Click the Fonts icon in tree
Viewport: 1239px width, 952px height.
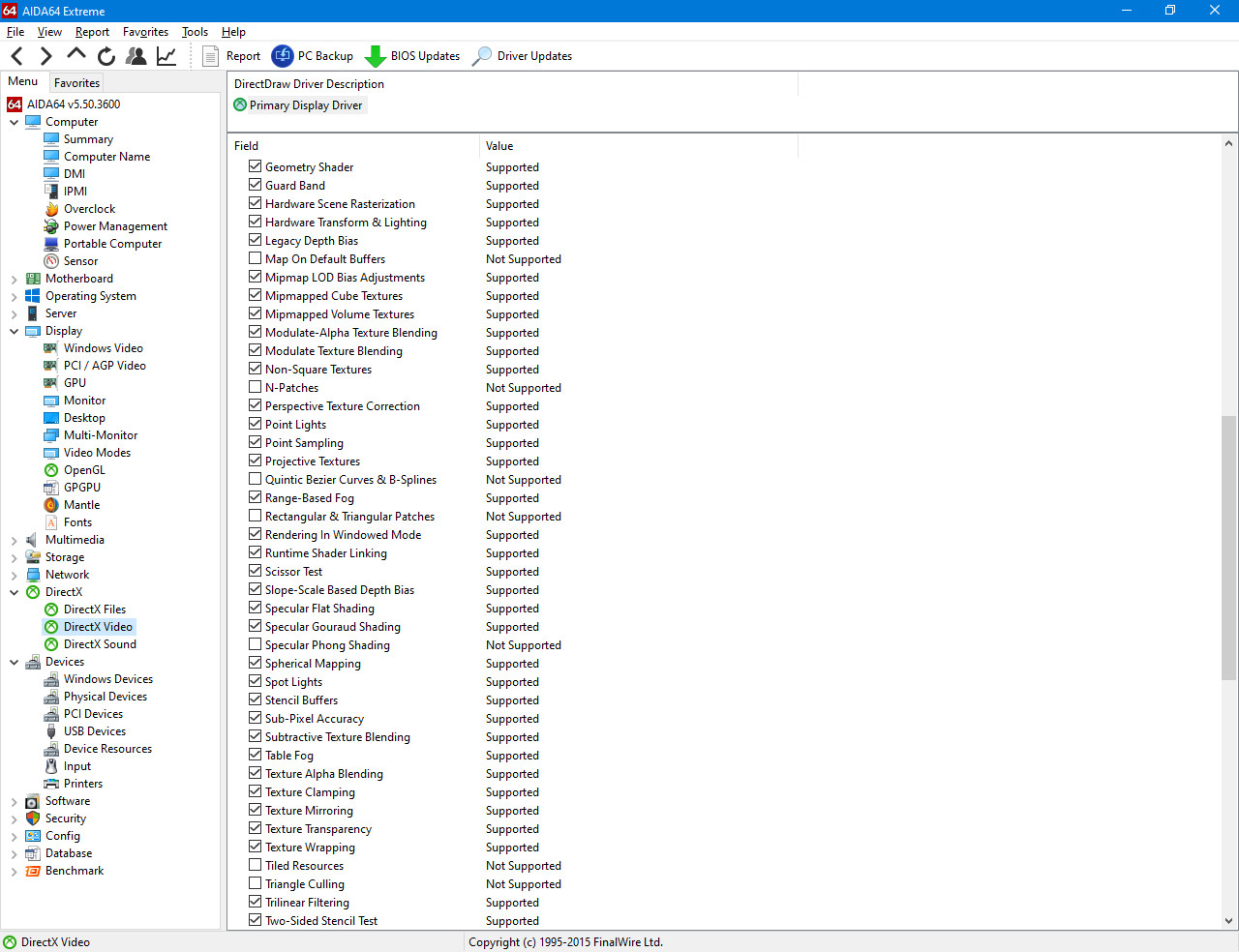point(51,522)
